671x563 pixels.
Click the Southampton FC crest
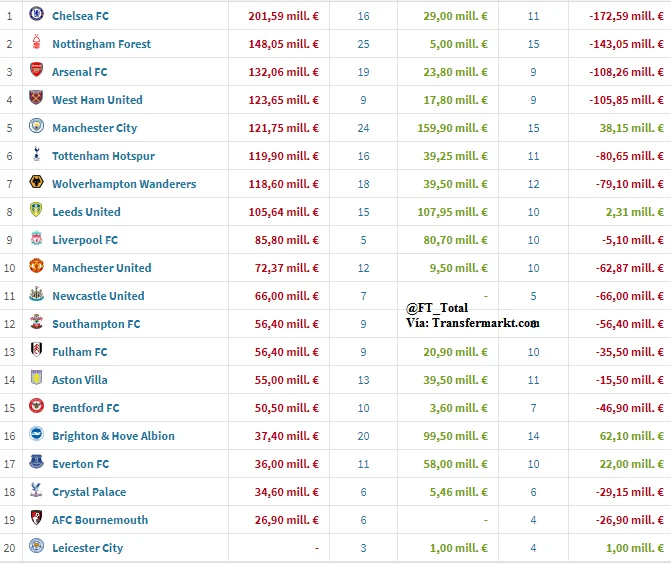[36, 322]
